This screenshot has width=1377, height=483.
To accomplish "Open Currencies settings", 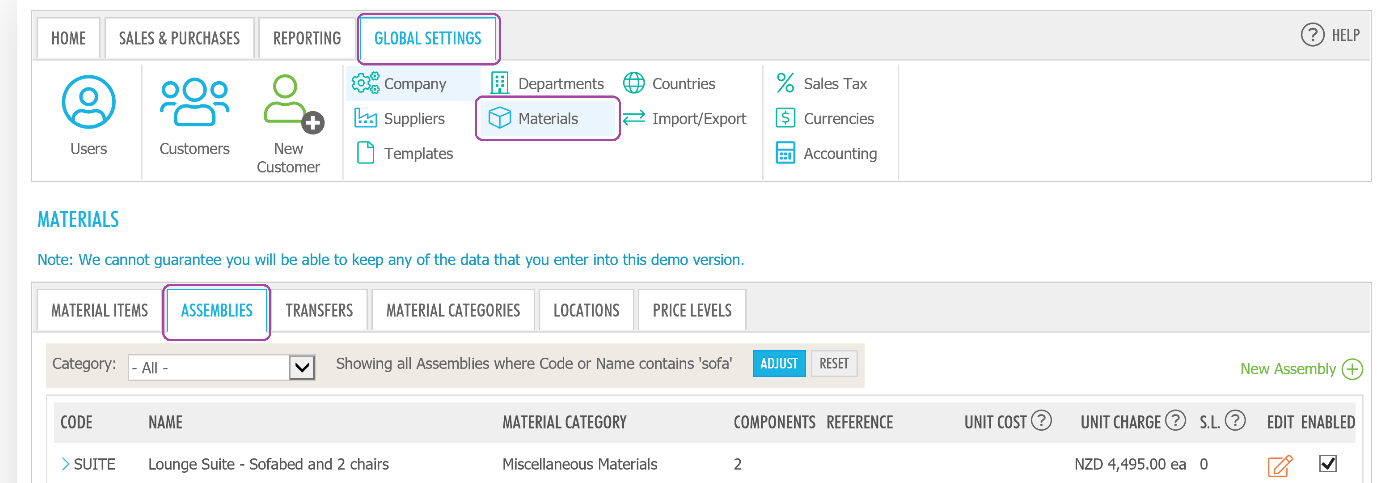I will pyautogui.click(x=825, y=119).
